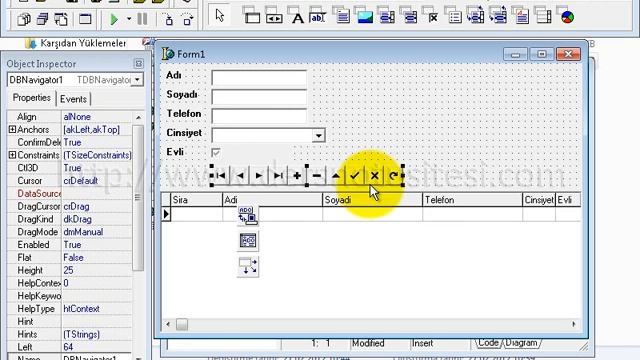
Task: Pick the DBChart component (pie chart icon)
Action: point(567,17)
